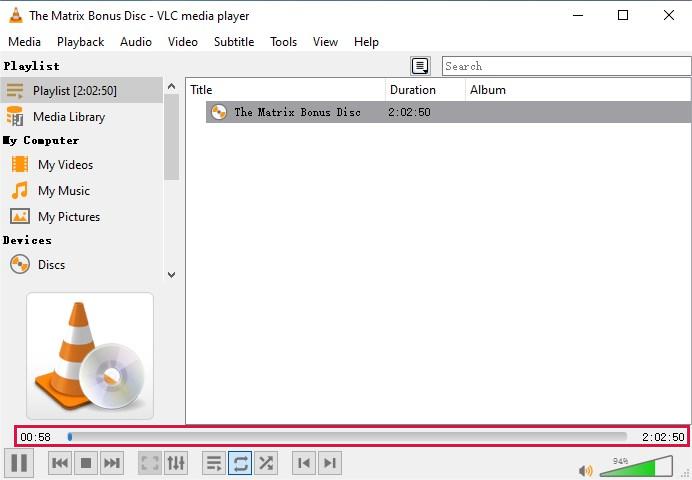Open extended settings equalizer icon
Screen dimensions: 692x480
tap(176, 463)
